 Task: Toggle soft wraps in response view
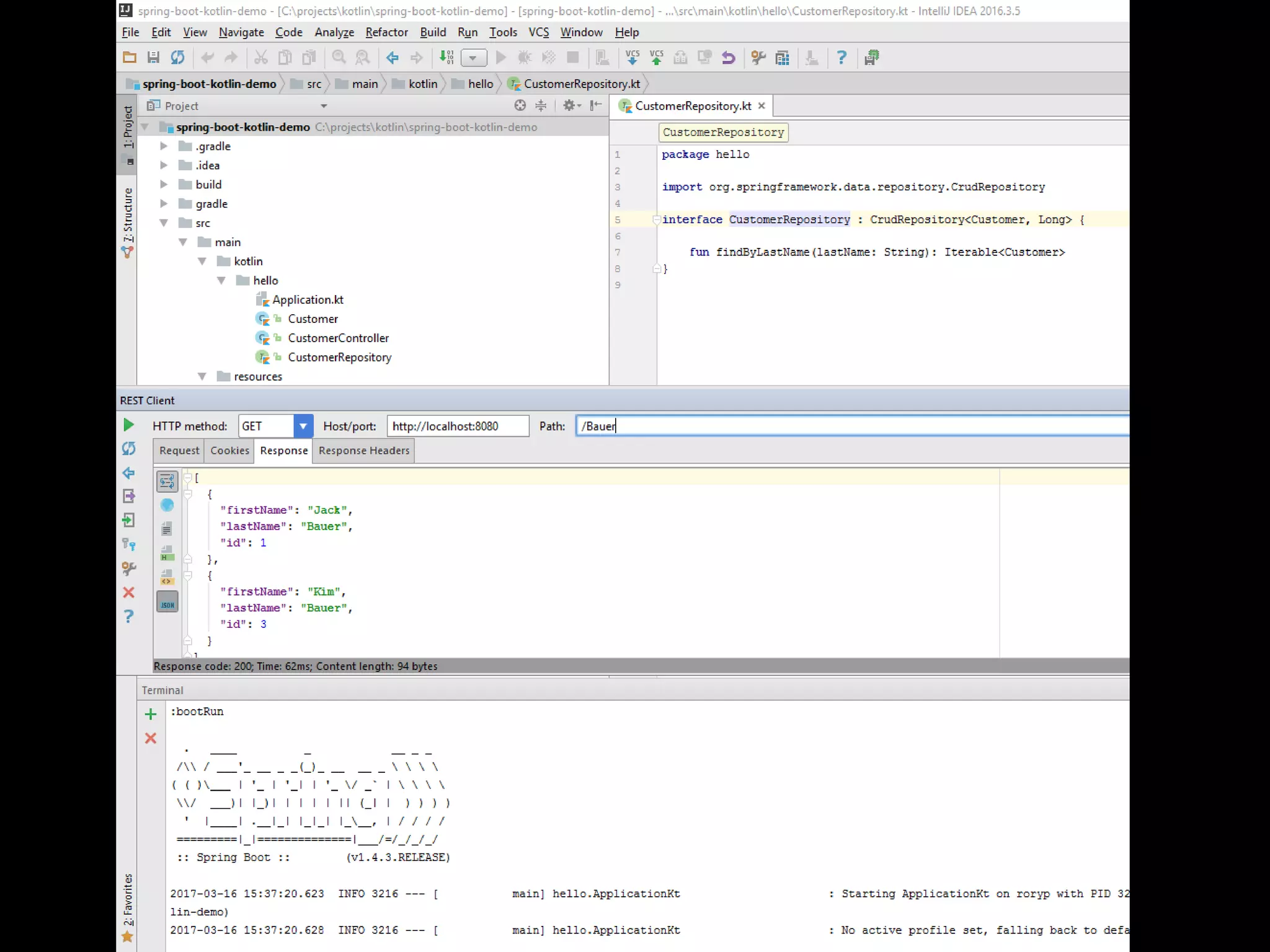point(167,481)
